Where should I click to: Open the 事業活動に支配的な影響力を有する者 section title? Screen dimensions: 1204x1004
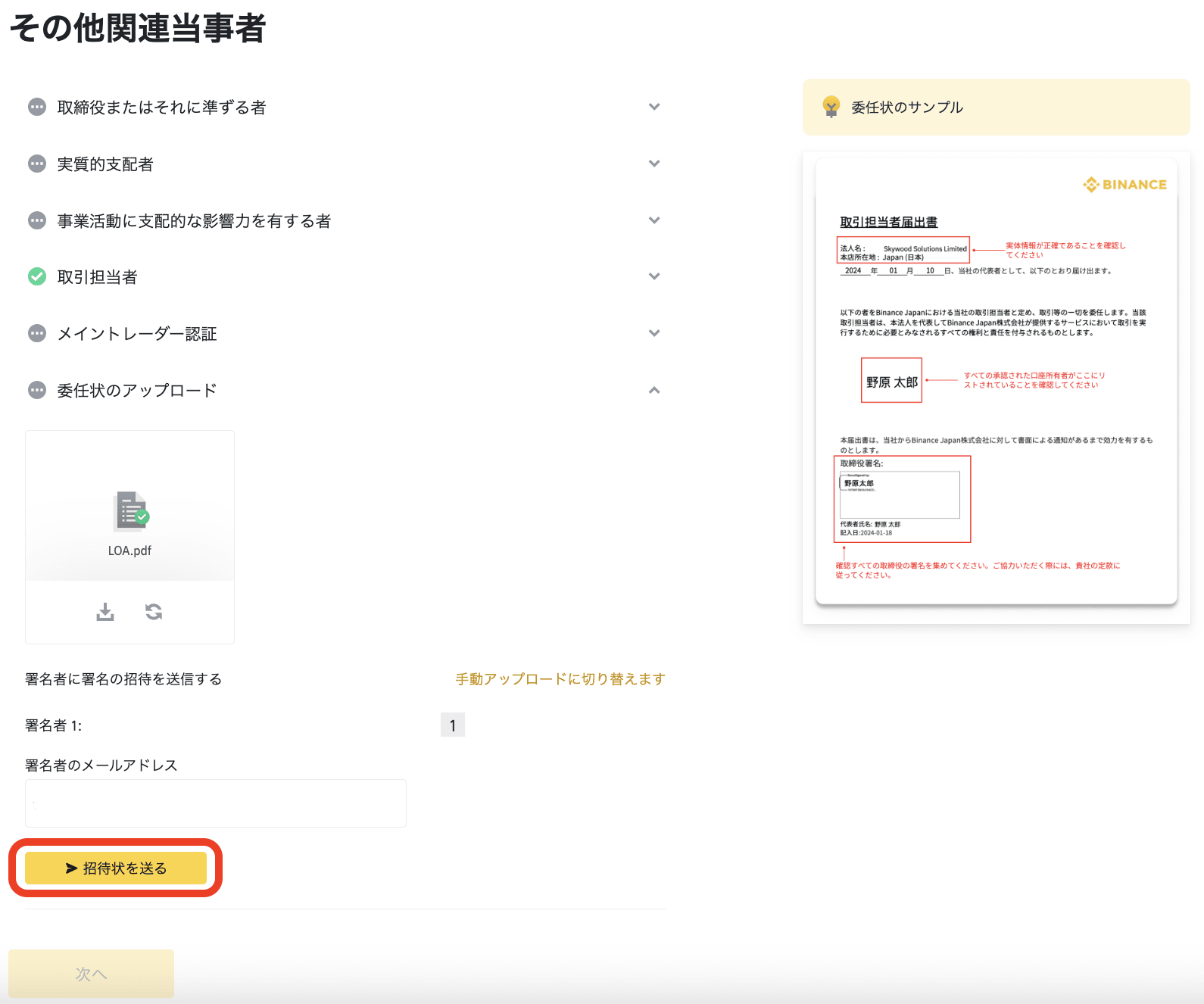[194, 221]
